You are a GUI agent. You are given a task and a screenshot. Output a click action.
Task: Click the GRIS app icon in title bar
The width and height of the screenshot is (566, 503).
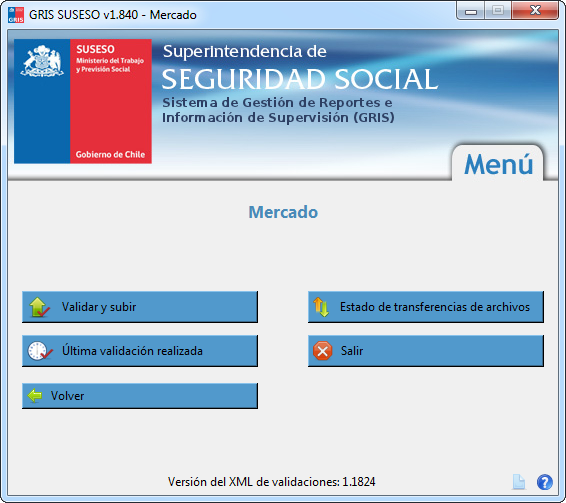click(16, 15)
